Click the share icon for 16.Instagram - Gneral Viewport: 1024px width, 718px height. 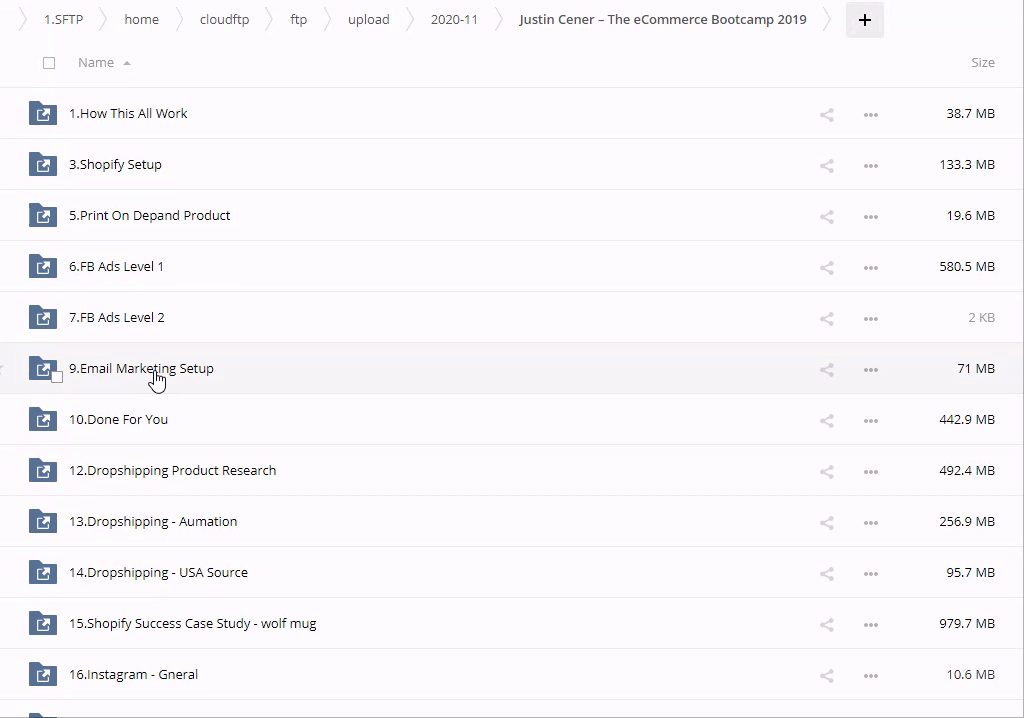[x=826, y=675]
